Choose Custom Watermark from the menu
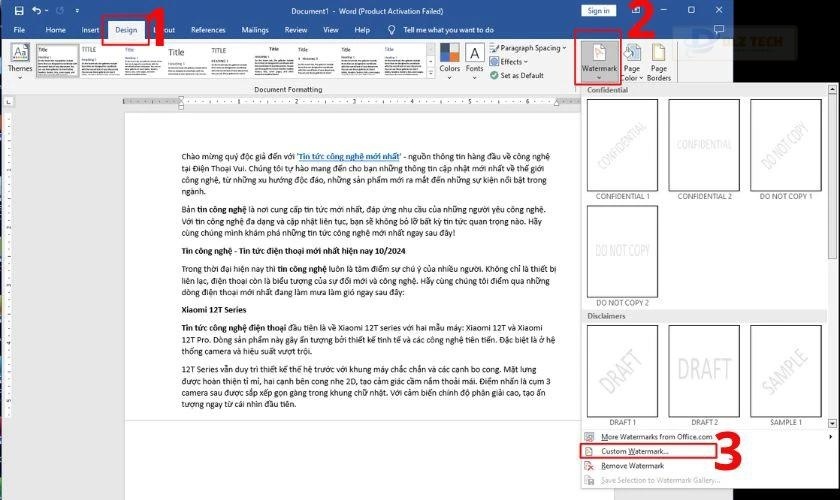Screen dimensions: 840x500 pyautogui.click(x=634, y=451)
